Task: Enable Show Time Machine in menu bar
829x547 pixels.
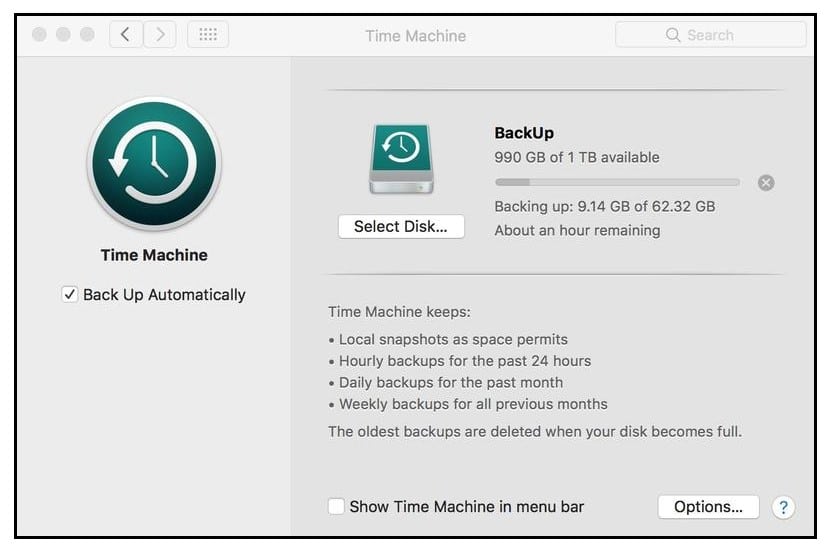Action: [336, 506]
